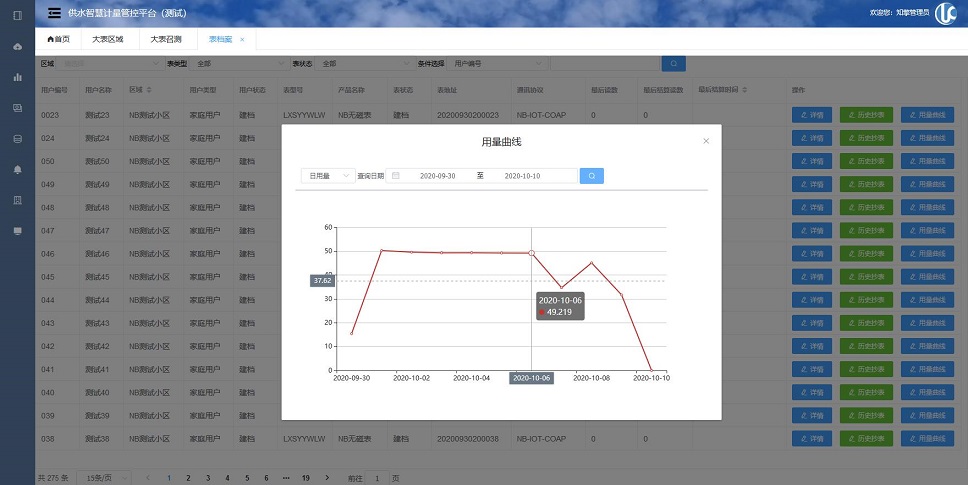Click the 用户编号 column header
The height and width of the screenshot is (485, 968).
[54, 90]
